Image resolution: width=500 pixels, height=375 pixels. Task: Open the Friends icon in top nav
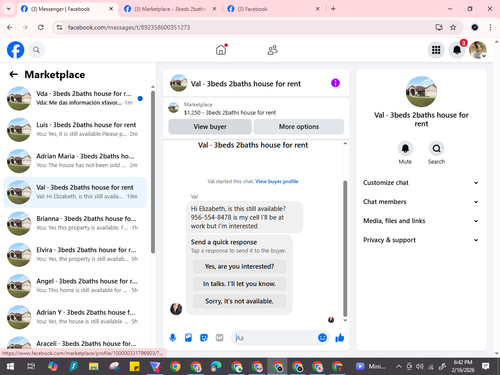coord(272,50)
